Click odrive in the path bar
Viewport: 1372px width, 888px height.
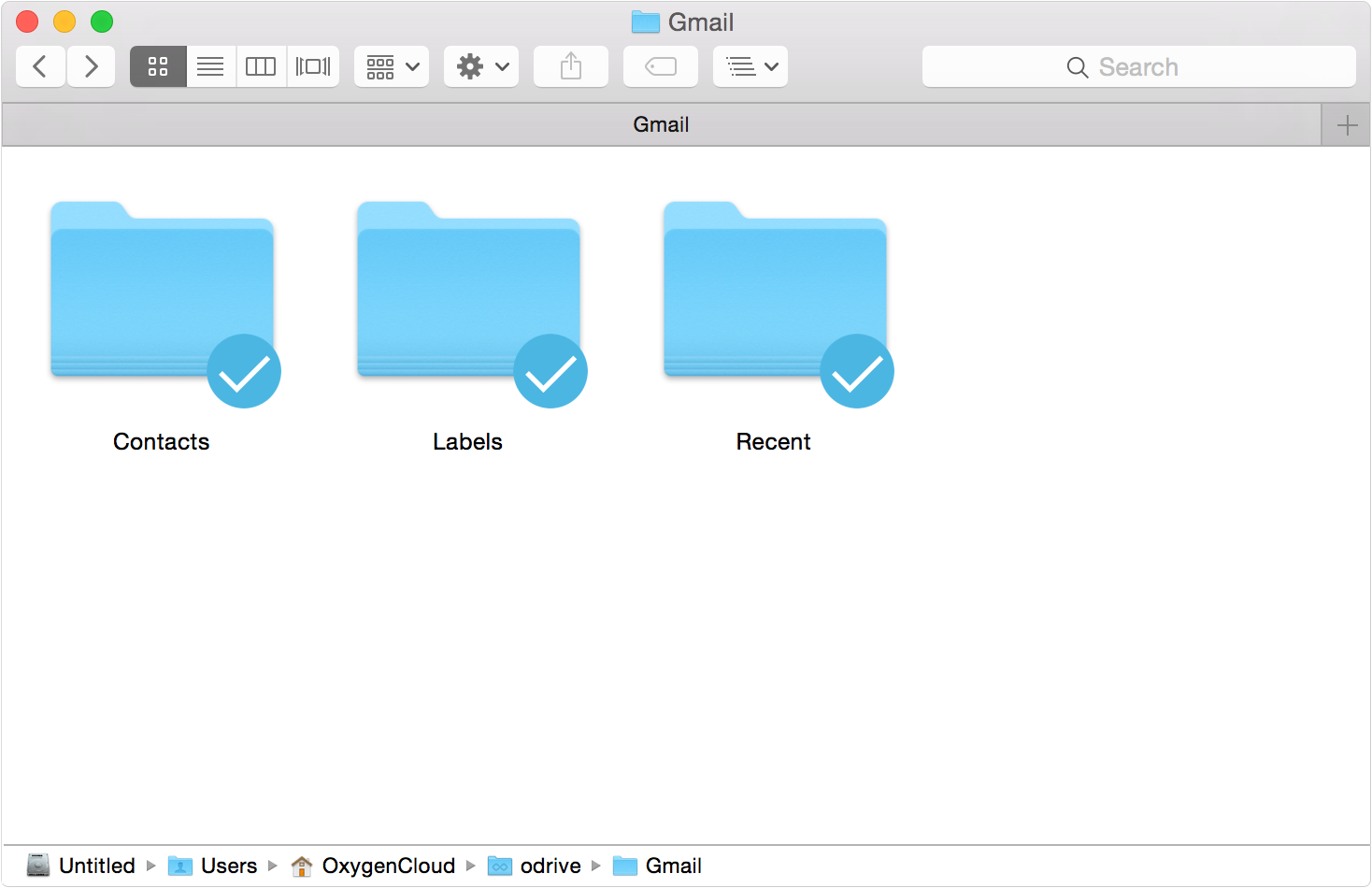(535, 866)
